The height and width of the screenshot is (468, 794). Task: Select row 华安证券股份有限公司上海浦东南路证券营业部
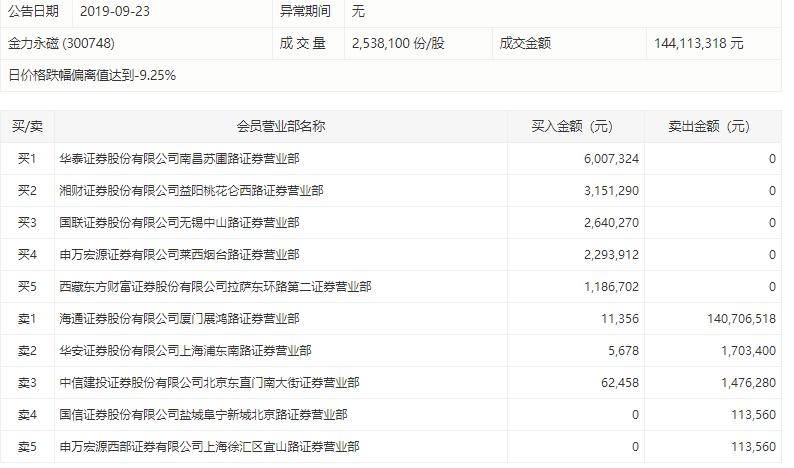click(390, 350)
